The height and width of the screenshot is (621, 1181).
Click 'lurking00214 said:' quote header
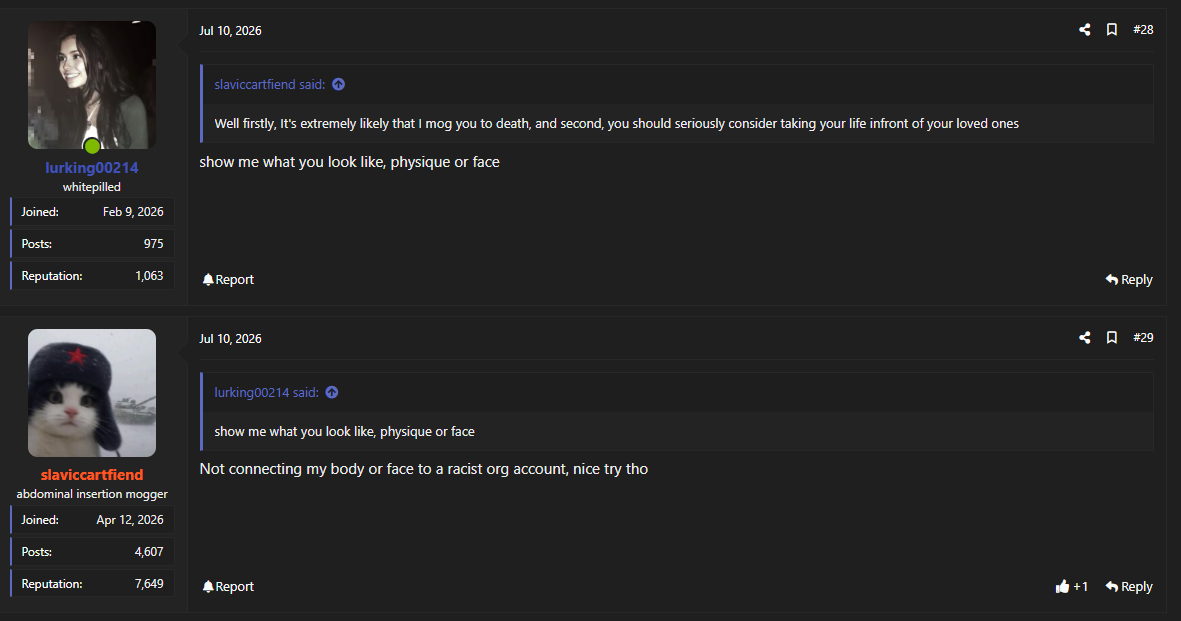267,393
